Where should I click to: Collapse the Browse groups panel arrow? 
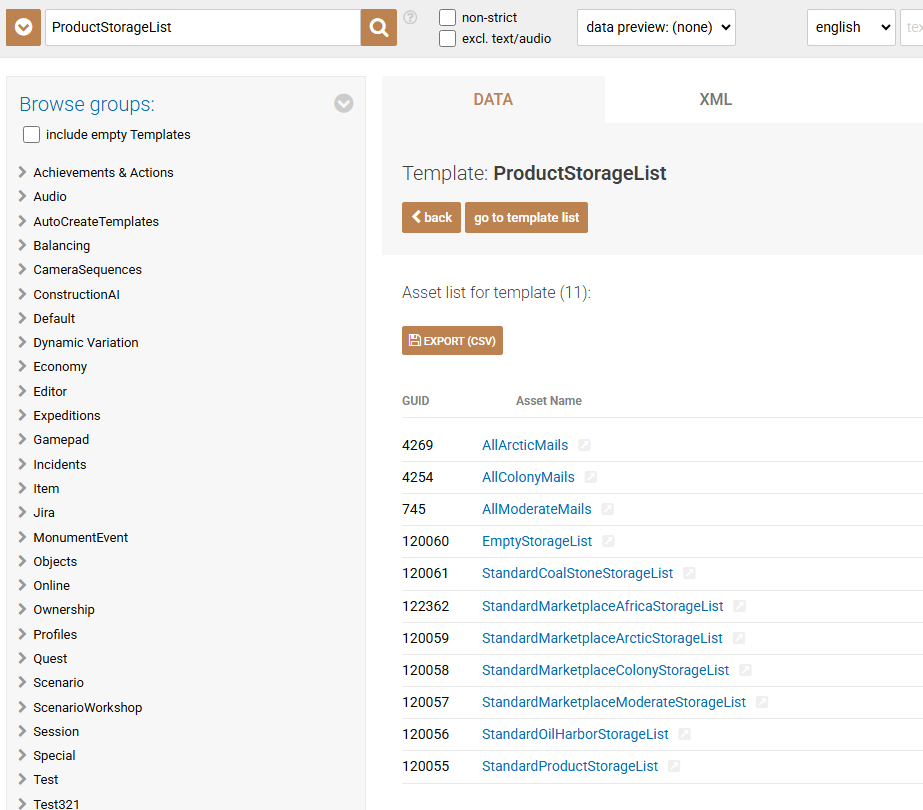(x=344, y=103)
